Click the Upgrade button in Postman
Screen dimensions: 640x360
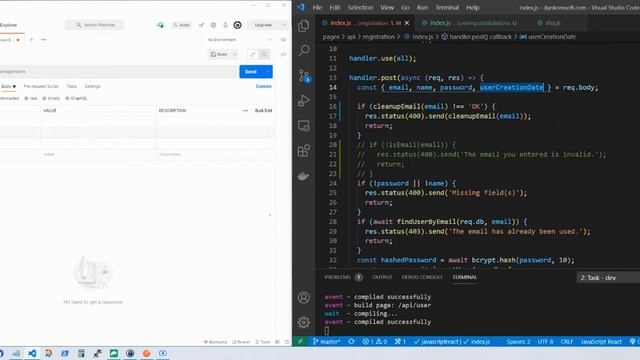(x=263, y=25)
